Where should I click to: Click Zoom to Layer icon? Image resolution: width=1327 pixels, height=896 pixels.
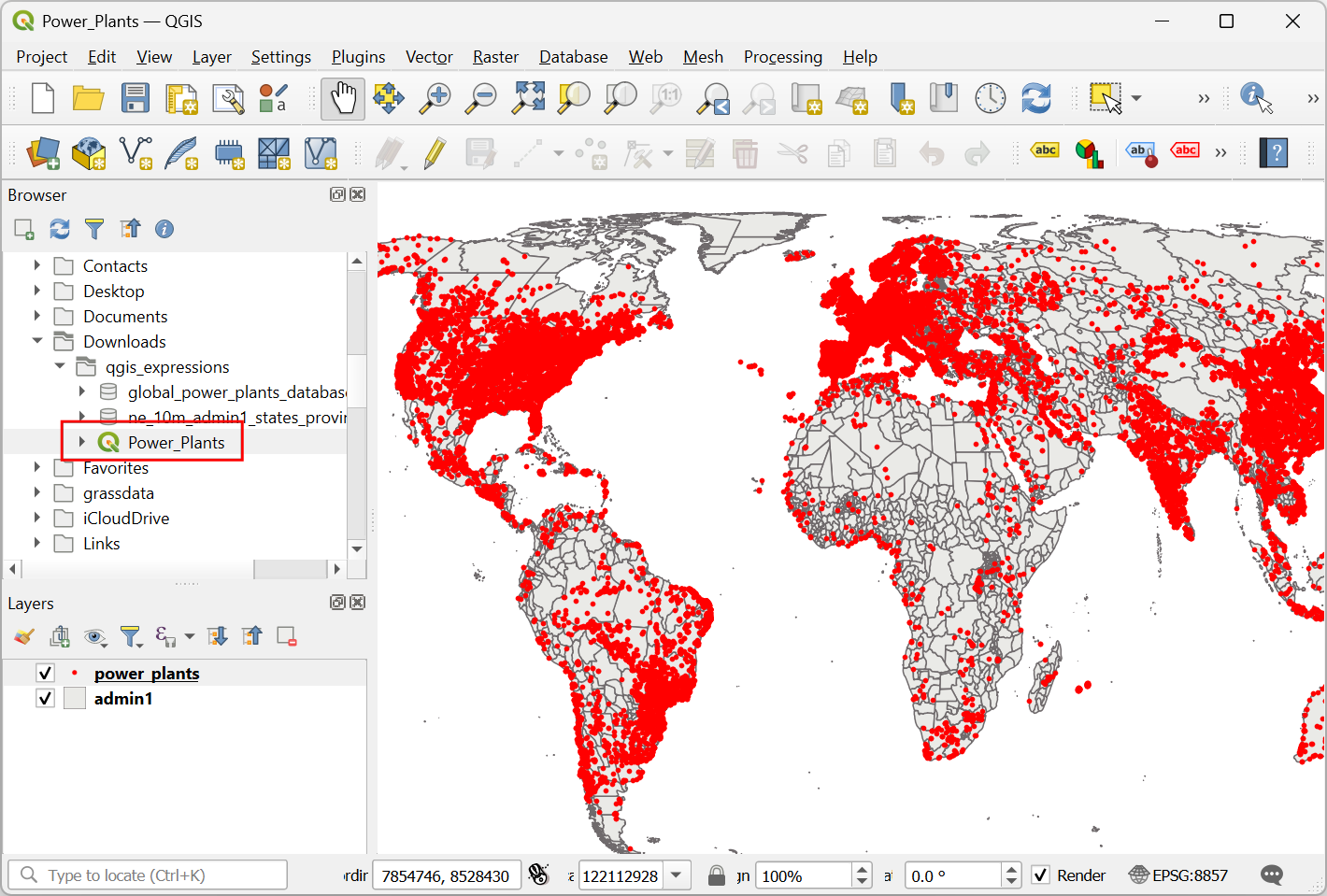[x=621, y=98]
